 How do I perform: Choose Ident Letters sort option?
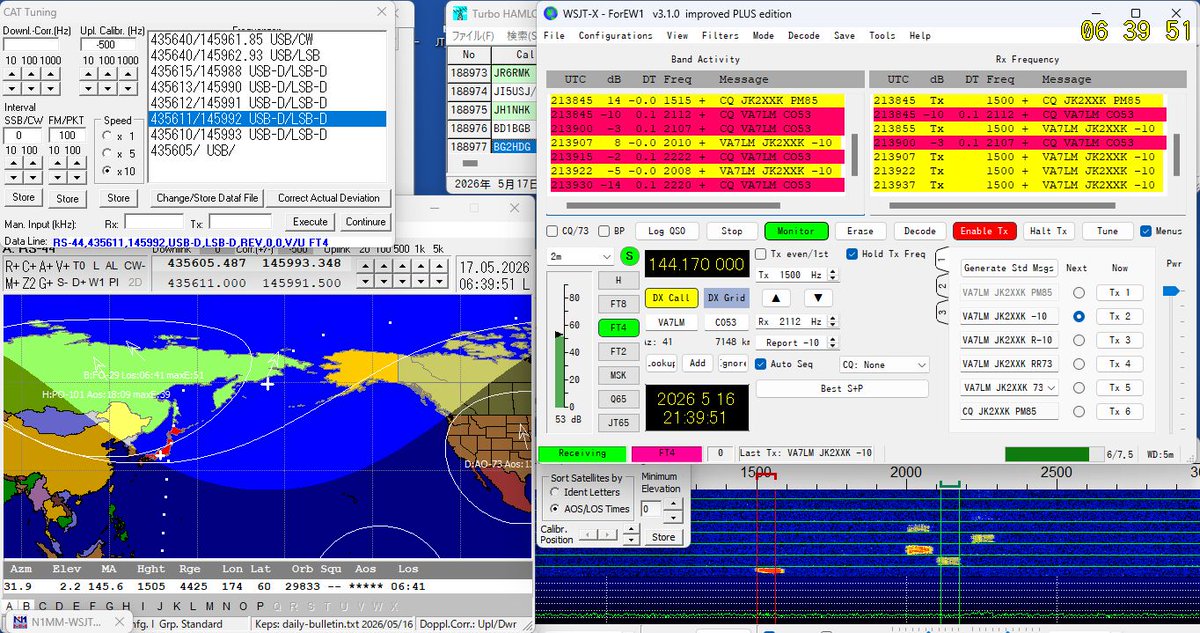(x=556, y=492)
